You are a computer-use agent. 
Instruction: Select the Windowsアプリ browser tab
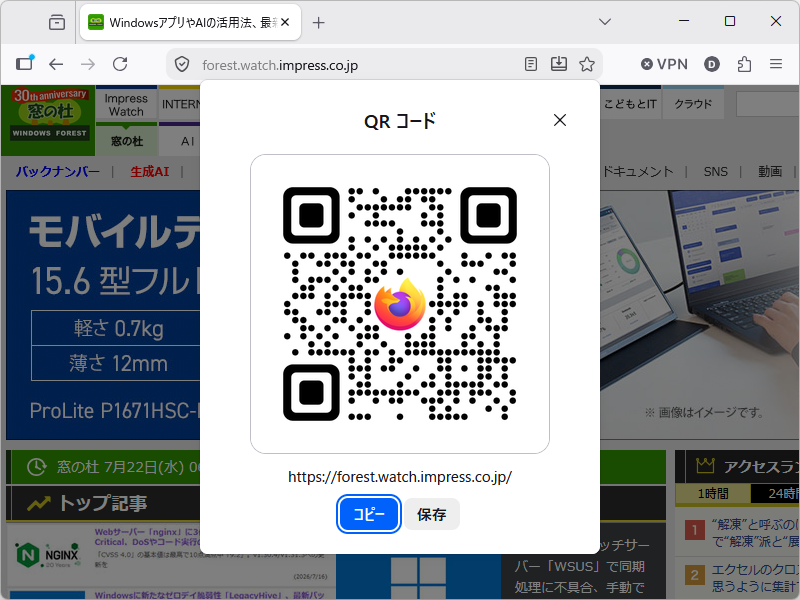pos(190,22)
